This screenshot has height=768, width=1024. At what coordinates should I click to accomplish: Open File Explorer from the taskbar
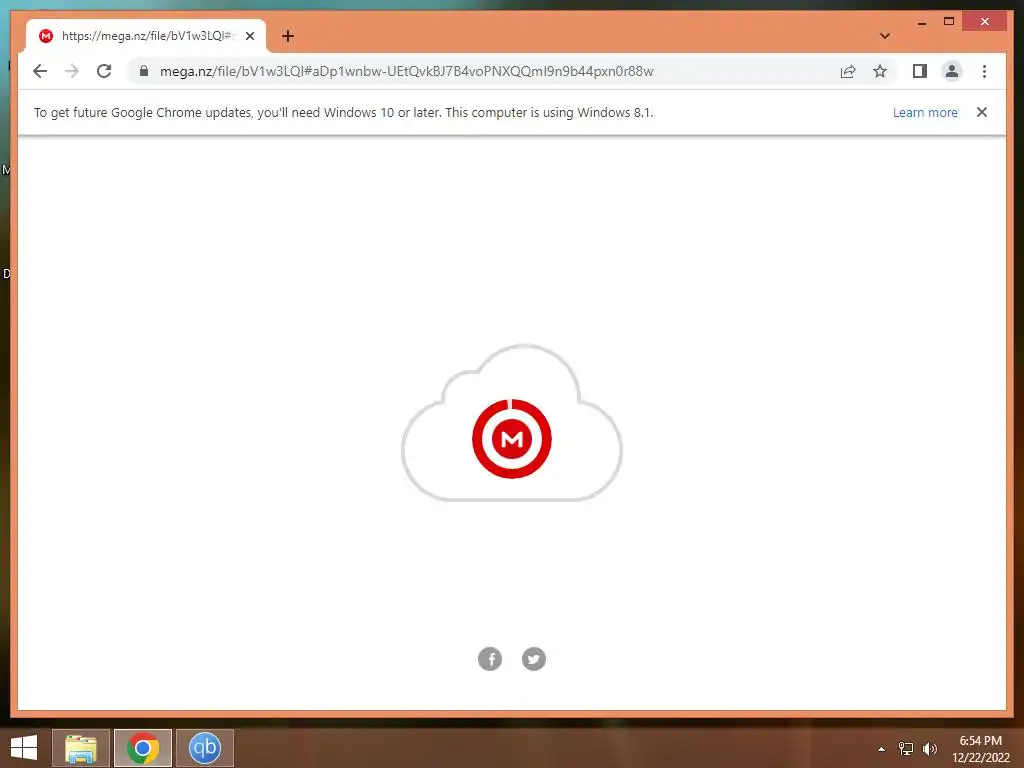(80, 748)
